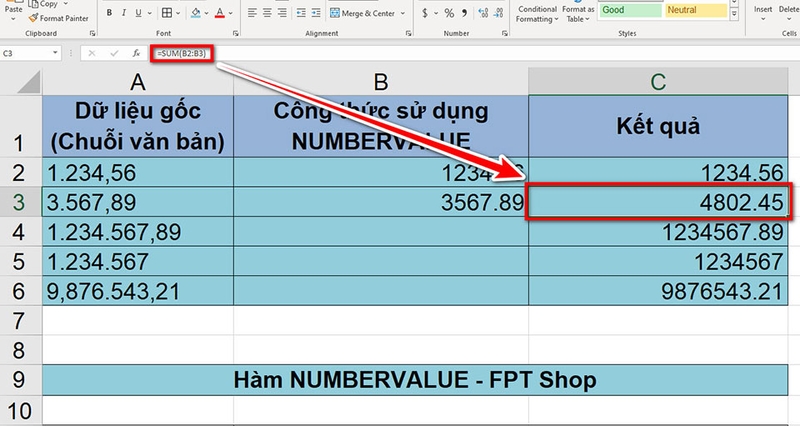
Task: Expand Paste options arrow
Action: click(x=13, y=19)
